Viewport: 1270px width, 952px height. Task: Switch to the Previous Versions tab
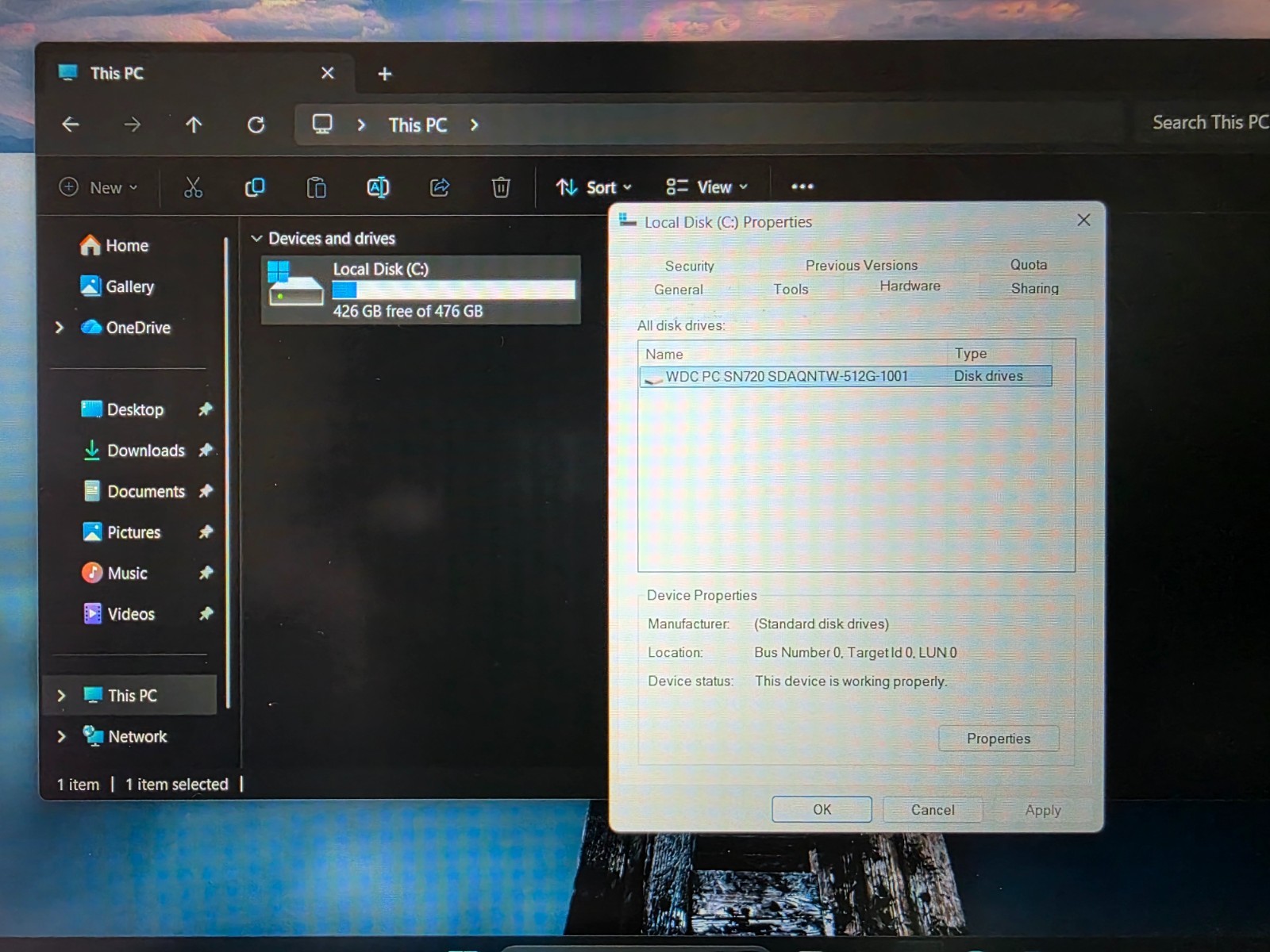pyautogui.click(x=861, y=265)
